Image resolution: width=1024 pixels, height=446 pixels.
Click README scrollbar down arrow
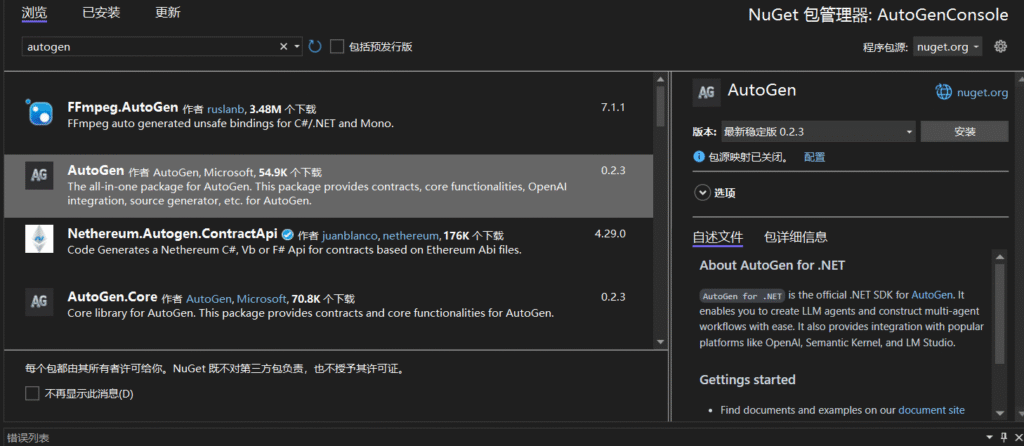coord(1000,413)
